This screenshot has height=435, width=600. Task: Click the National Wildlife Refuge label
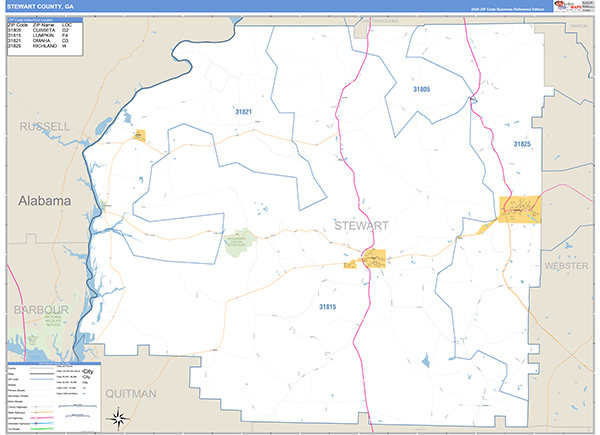[x=53, y=321]
